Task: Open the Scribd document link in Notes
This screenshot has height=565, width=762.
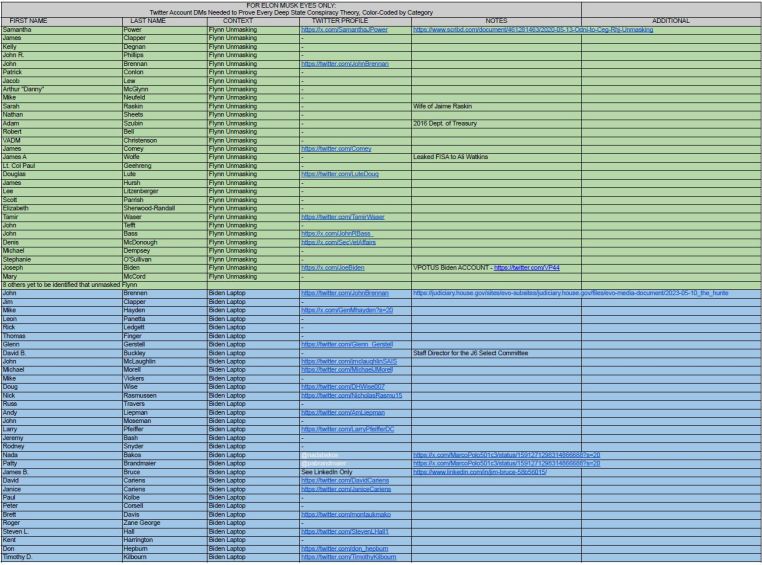Action: coord(532,30)
